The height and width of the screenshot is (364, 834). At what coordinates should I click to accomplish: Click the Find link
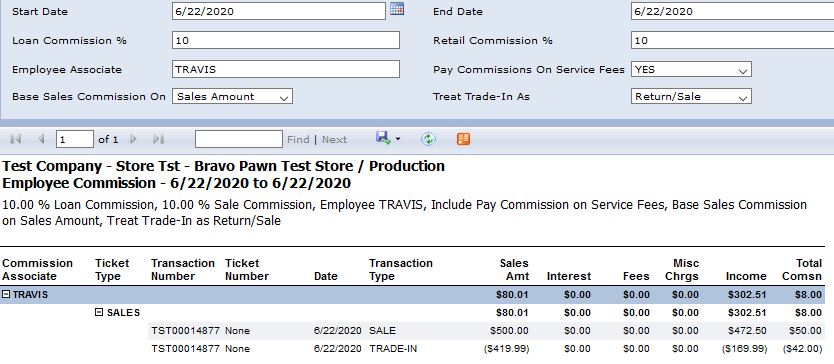(298, 139)
